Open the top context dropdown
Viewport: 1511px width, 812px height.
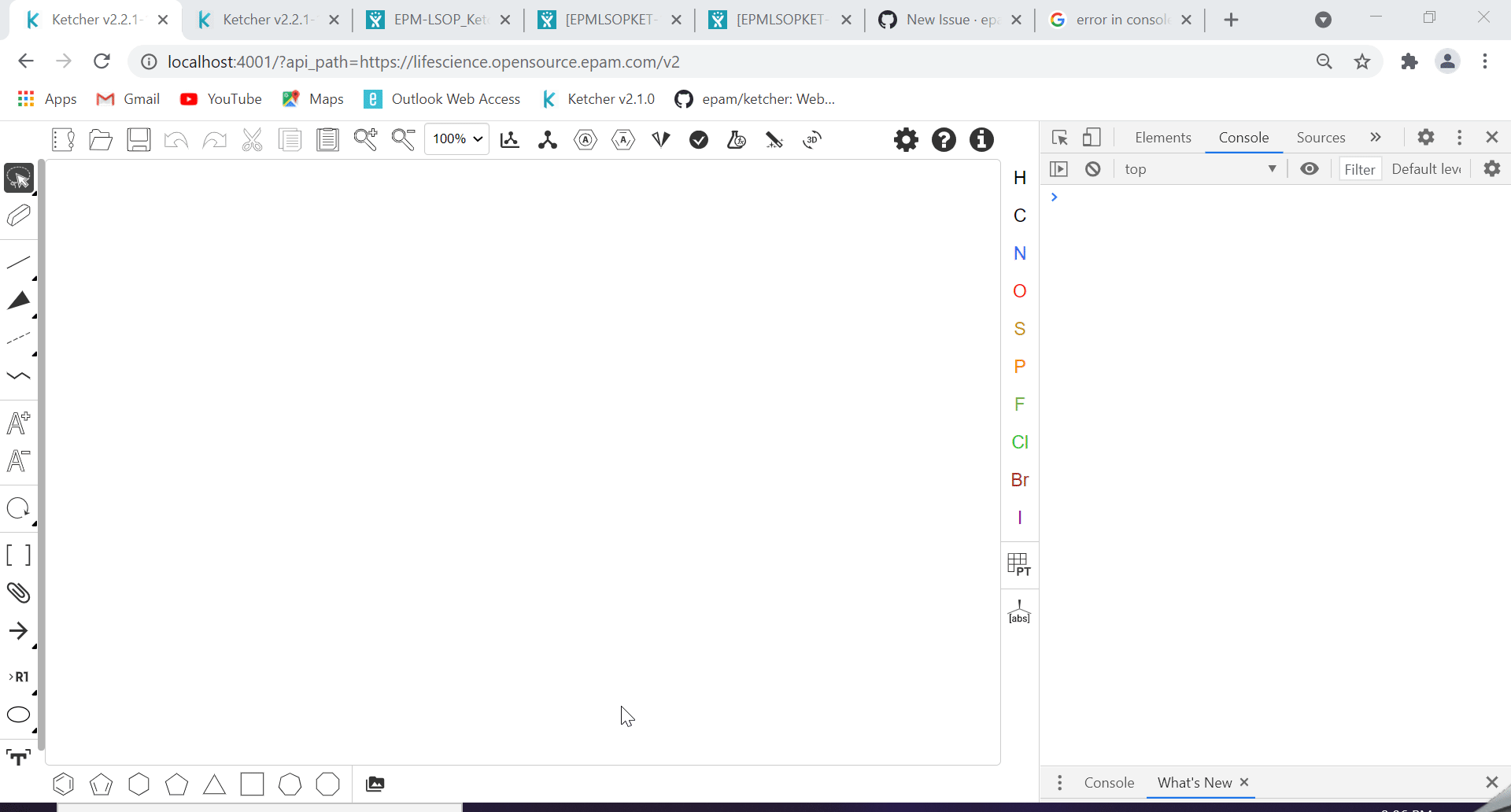tap(1199, 169)
